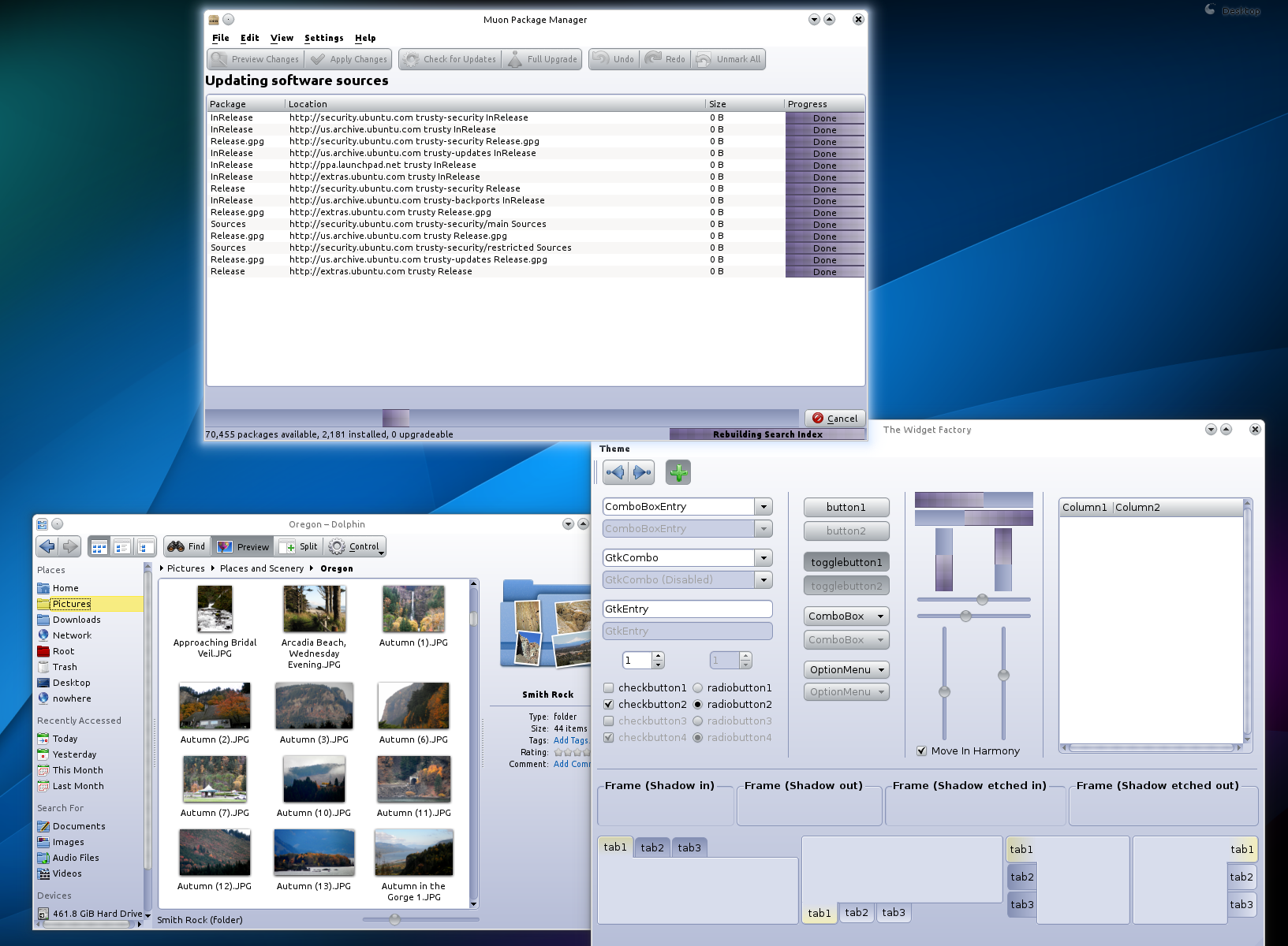Open the enabled ComboBox dropdown
Viewport: 1288px width, 946px height.
click(846, 616)
